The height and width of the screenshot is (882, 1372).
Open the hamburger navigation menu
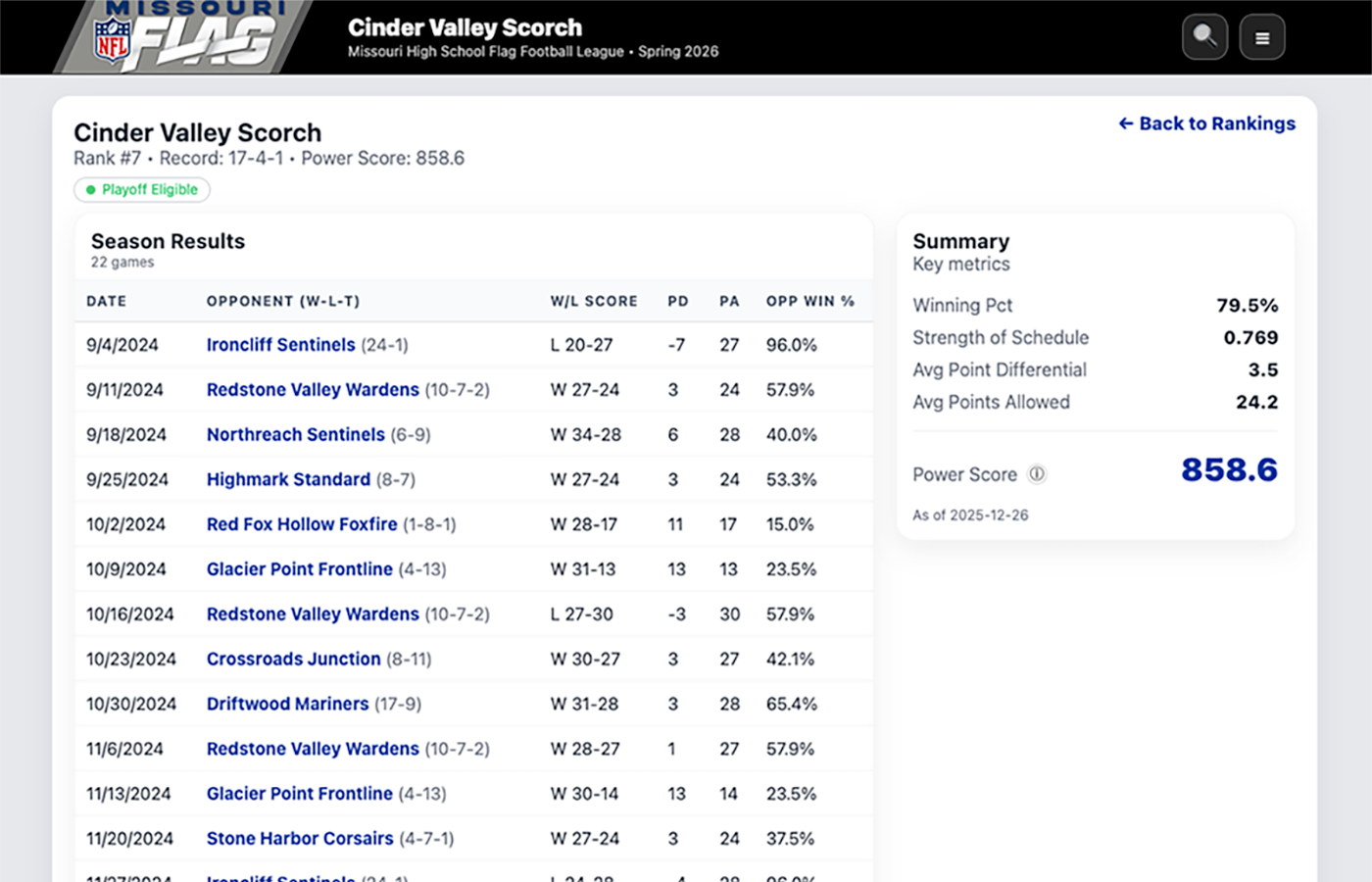(1262, 36)
